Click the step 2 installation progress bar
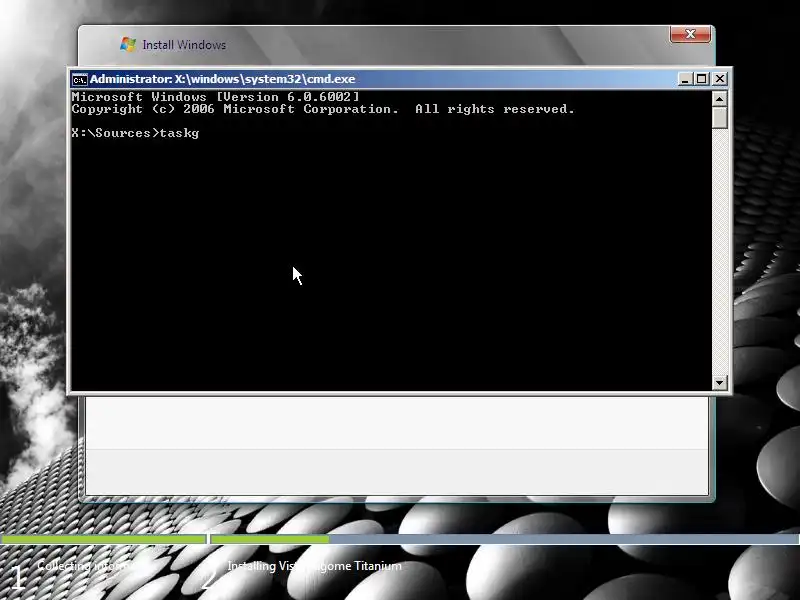The image size is (800, 600). 505,539
